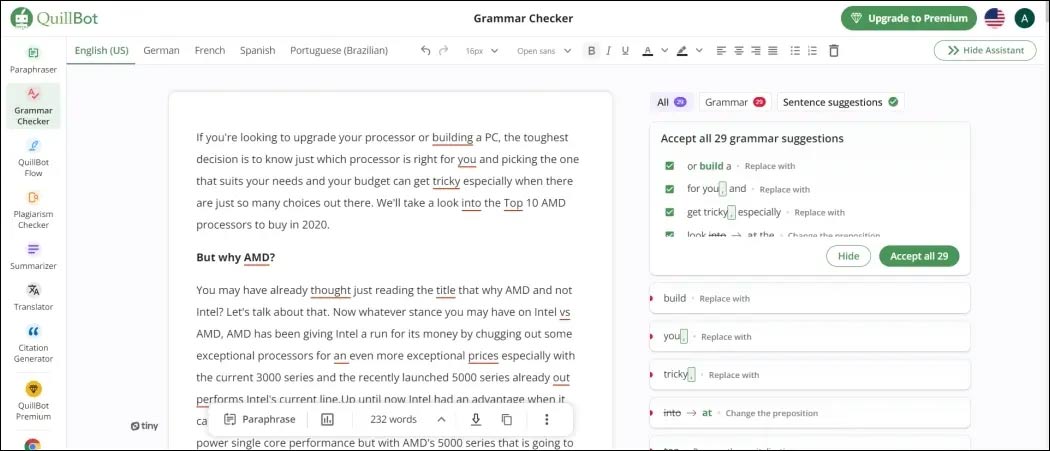
Task: Open QuillBot Flow from sidebar
Action: (x=33, y=158)
